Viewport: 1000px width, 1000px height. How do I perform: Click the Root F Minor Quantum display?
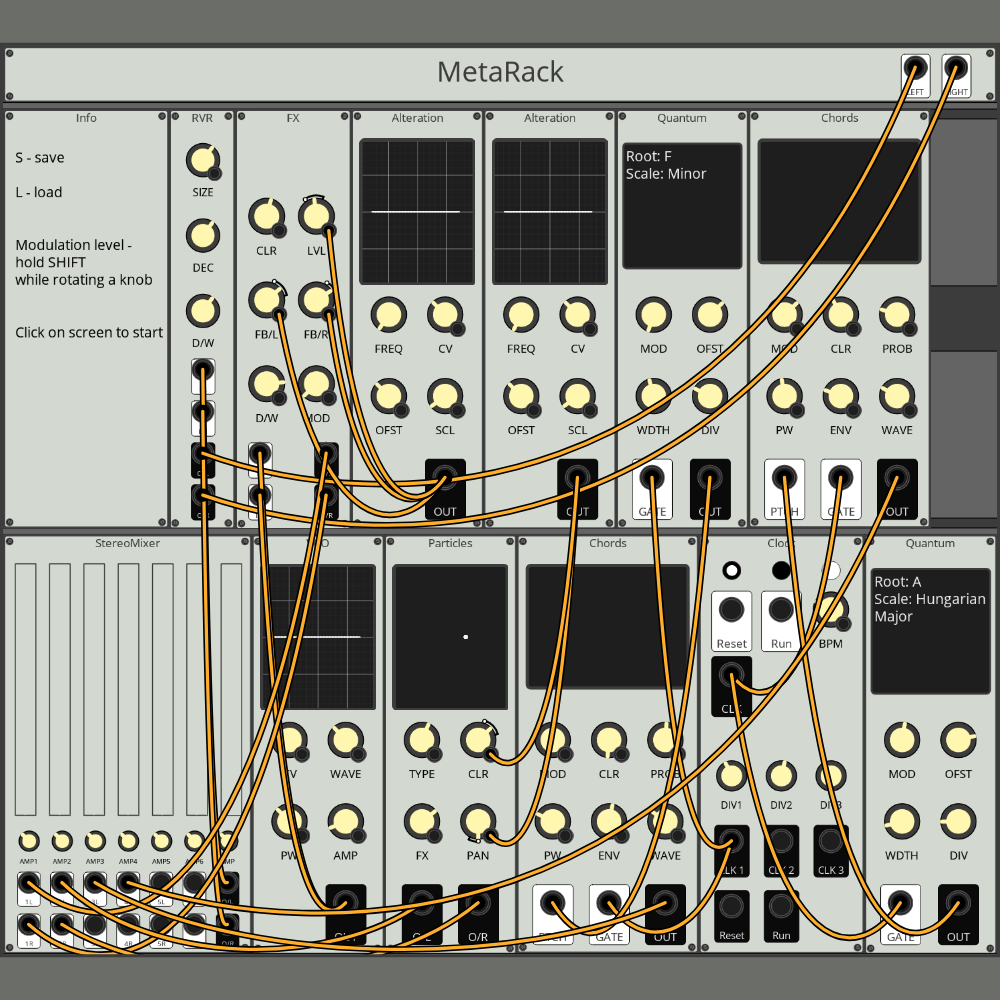[682, 206]
